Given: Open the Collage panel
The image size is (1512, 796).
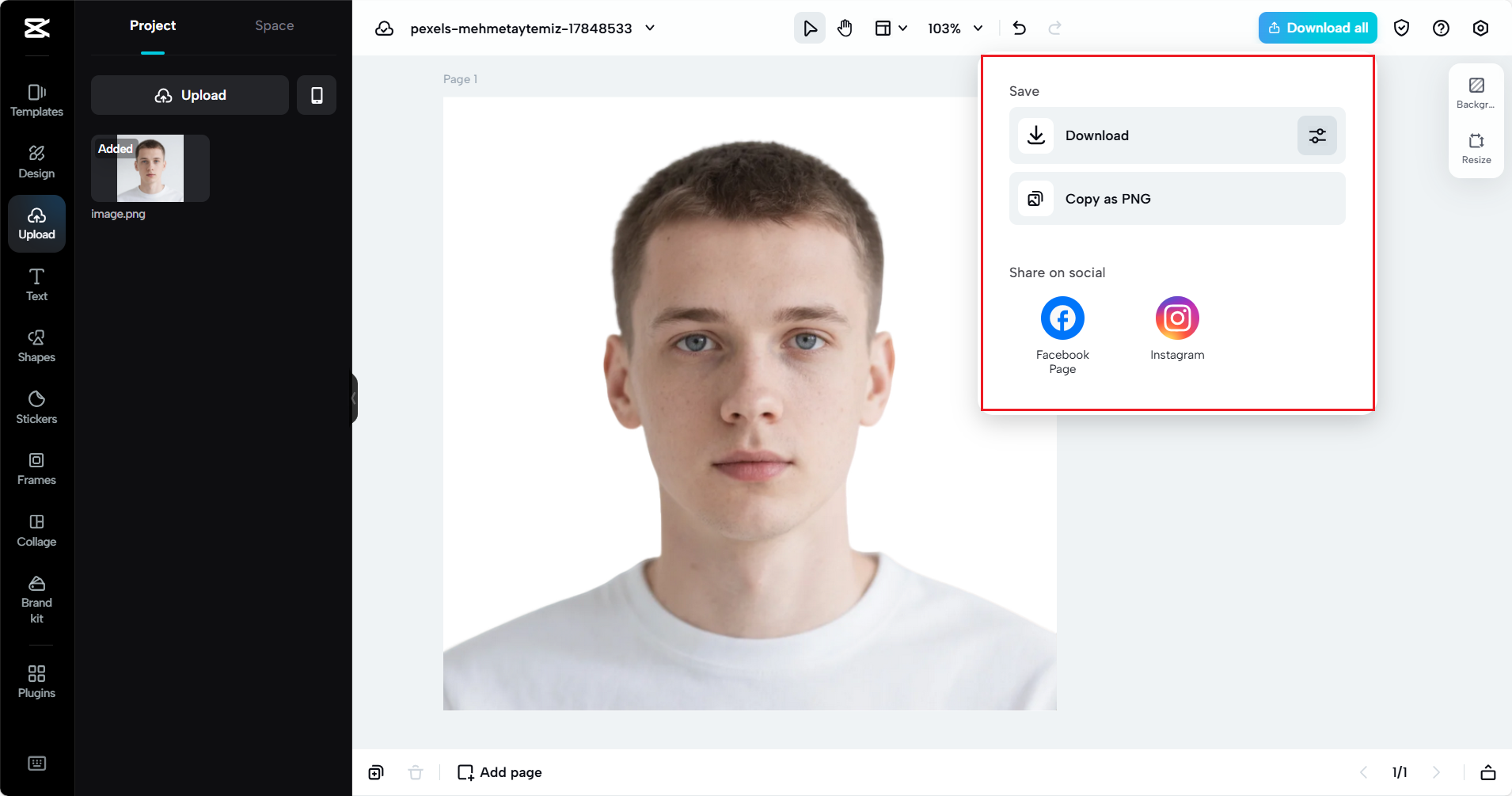Looking at the screenshot, I should [36, 531].
